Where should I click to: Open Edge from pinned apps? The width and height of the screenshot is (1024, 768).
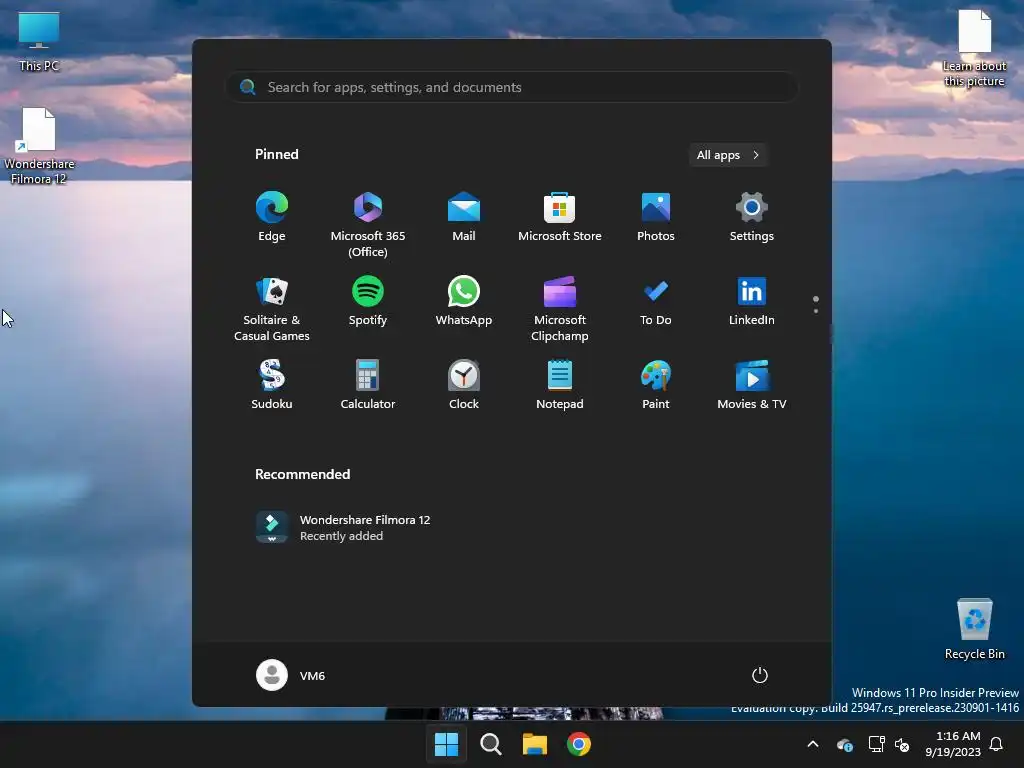[x=272, y=217]
